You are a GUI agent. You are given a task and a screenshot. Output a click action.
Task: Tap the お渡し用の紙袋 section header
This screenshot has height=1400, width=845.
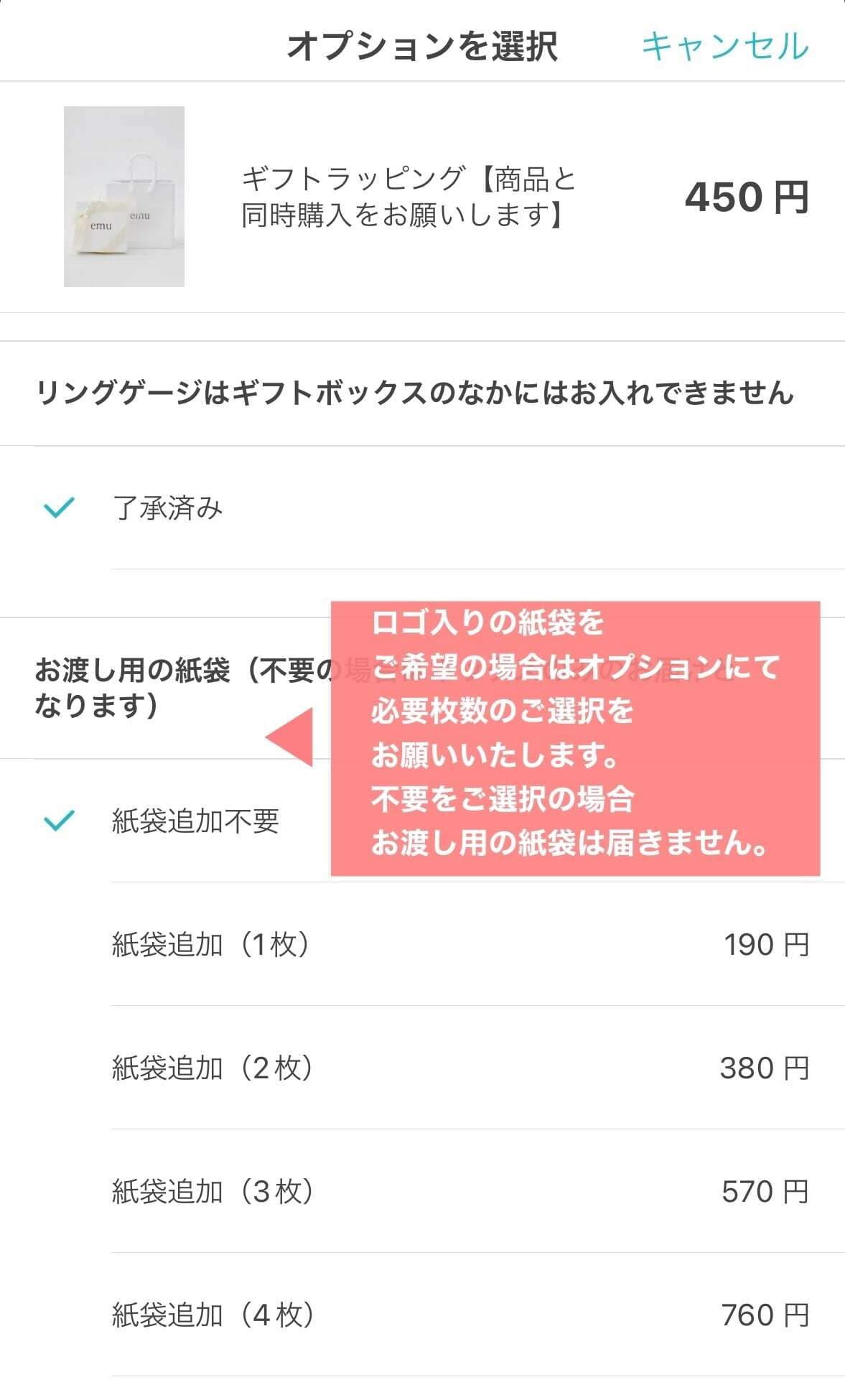point(183,688)
